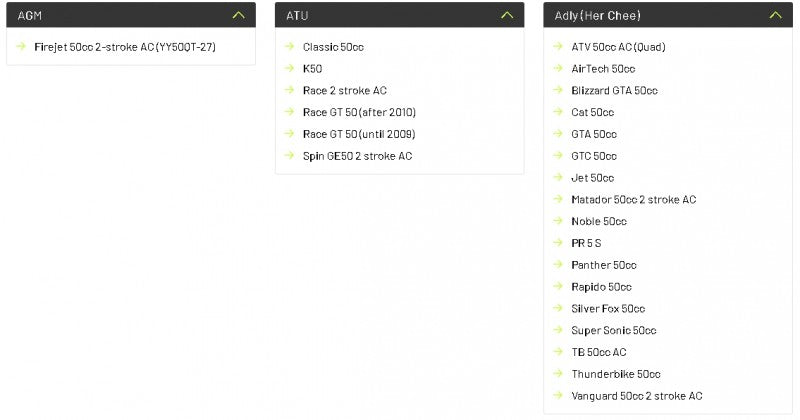Collapse the AGM panel chevron
The height and width of the screenshot is (420, 800).
(x=237, y=15)
